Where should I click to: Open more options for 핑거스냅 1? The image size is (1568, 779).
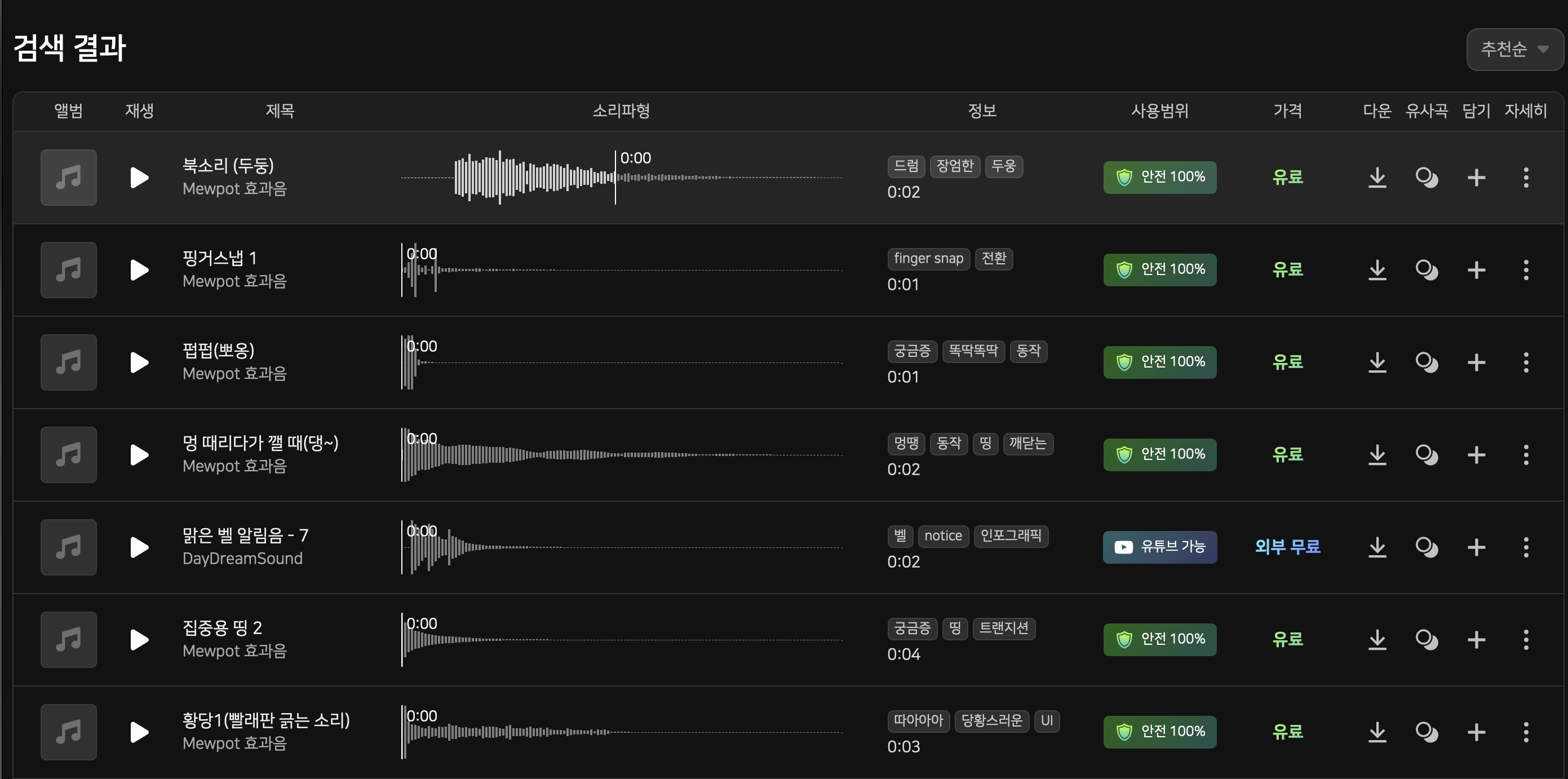click(1525, 270)
